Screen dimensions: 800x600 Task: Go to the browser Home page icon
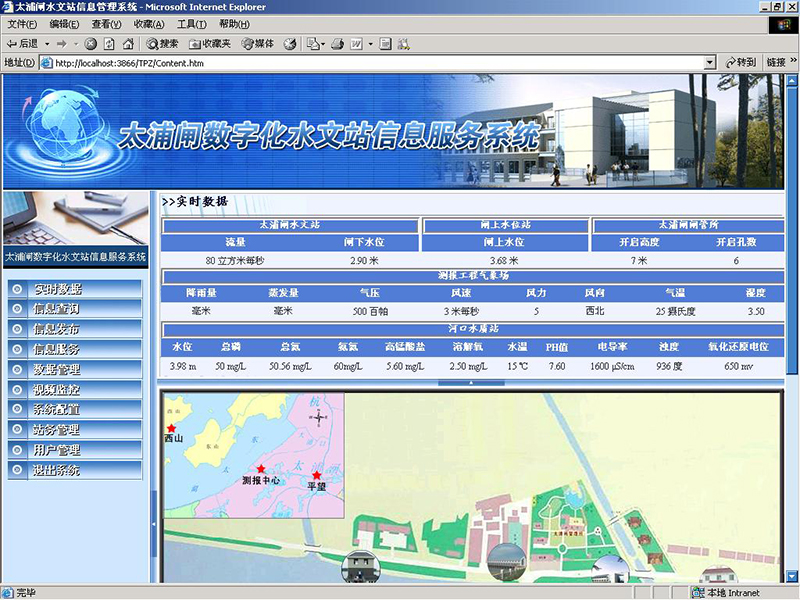[x=127, y=44]
